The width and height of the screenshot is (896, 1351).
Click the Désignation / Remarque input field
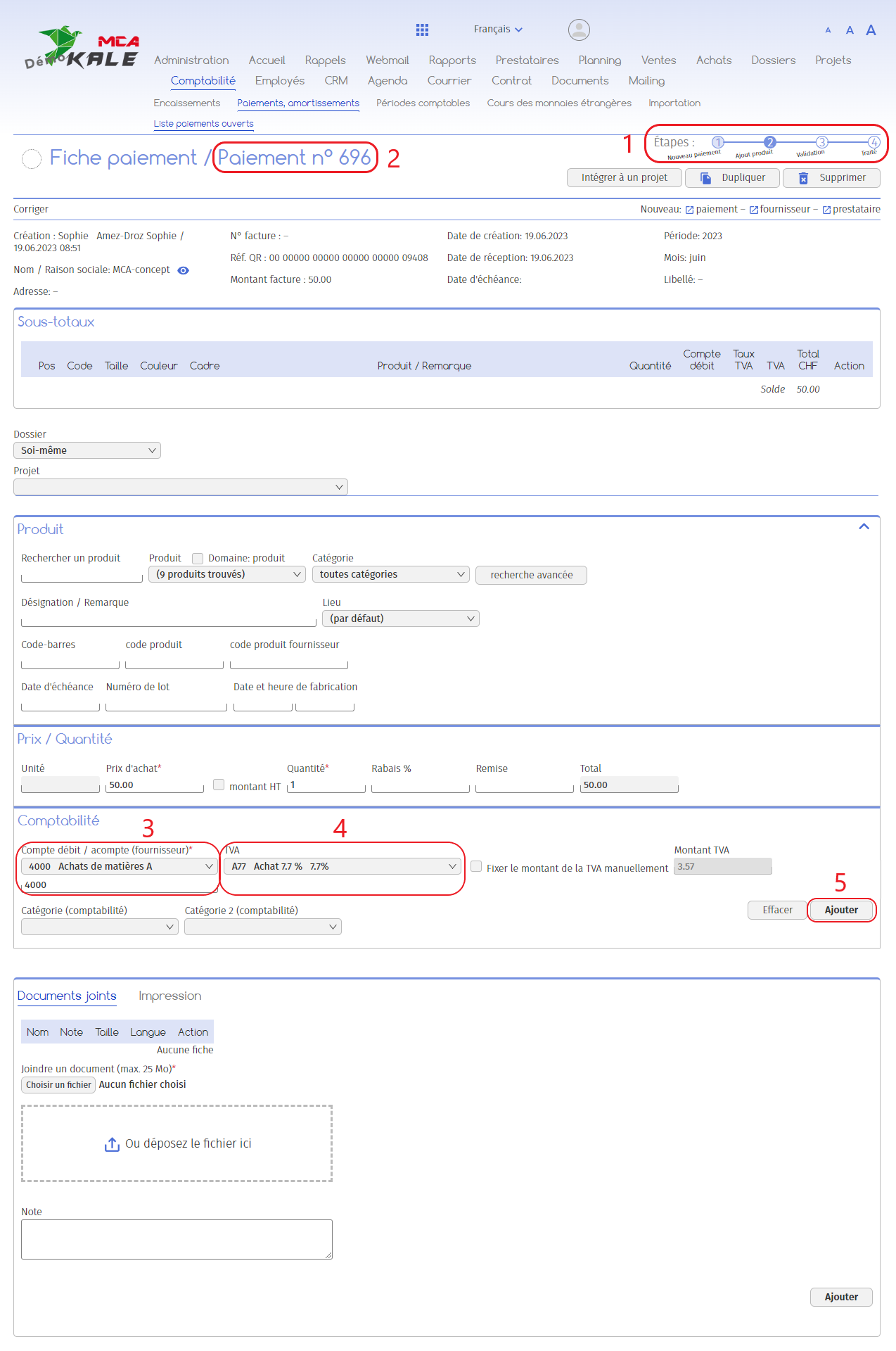[x=169, y=619]
